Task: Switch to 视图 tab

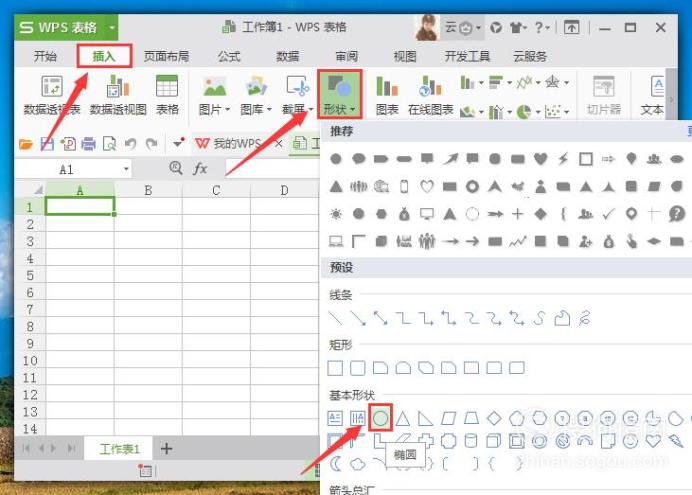Action: click(x=405, y=56)
